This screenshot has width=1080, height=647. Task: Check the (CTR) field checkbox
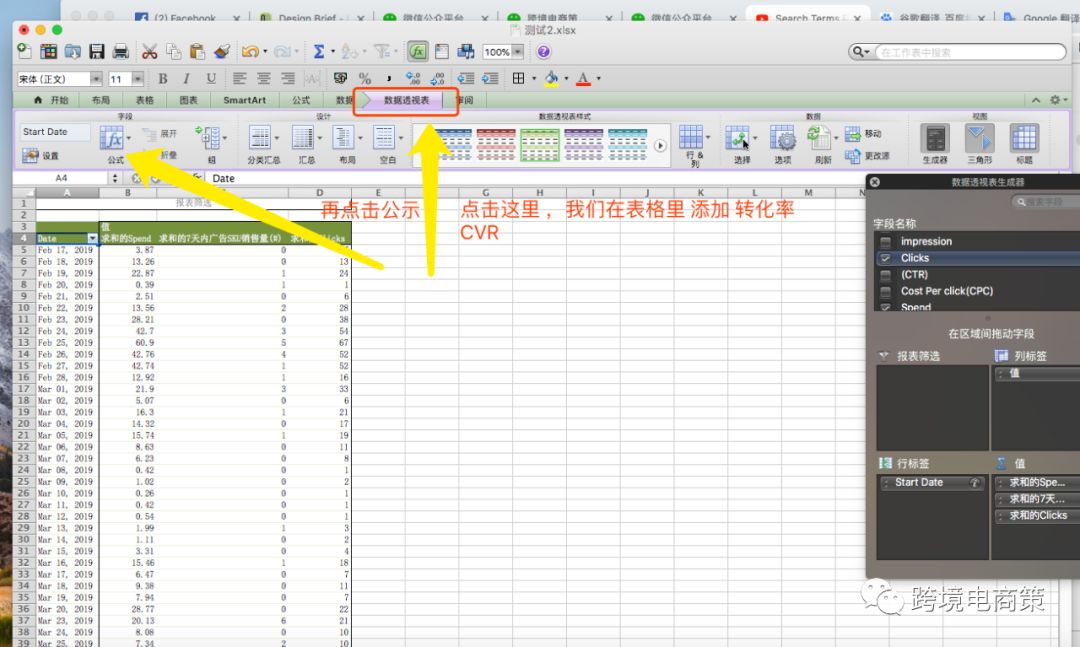(x=886, y=275)
